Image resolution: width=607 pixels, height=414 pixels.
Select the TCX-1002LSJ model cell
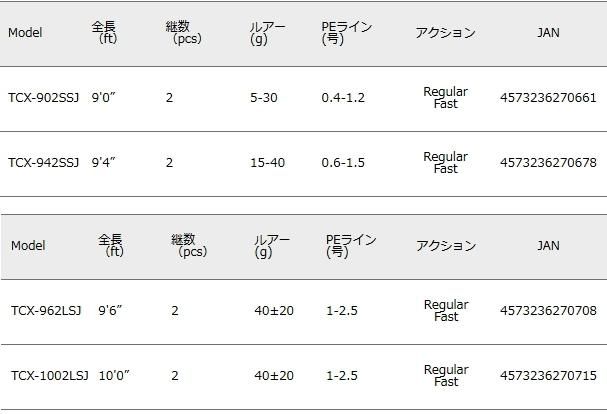tap(50, 376)
